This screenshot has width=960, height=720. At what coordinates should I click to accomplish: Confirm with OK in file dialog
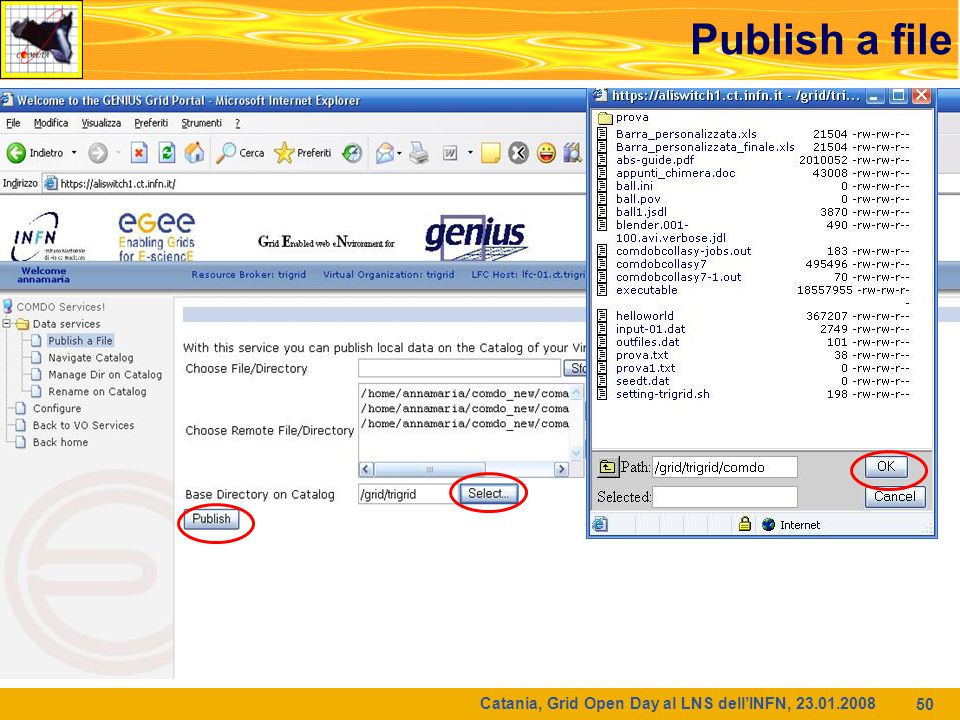tap(886, 467)
